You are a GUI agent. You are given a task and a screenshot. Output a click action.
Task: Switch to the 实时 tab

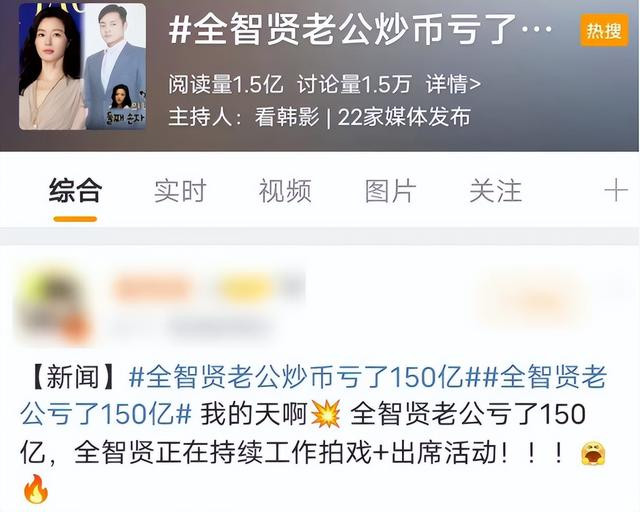pyautogui.click(x=180, y=191)
